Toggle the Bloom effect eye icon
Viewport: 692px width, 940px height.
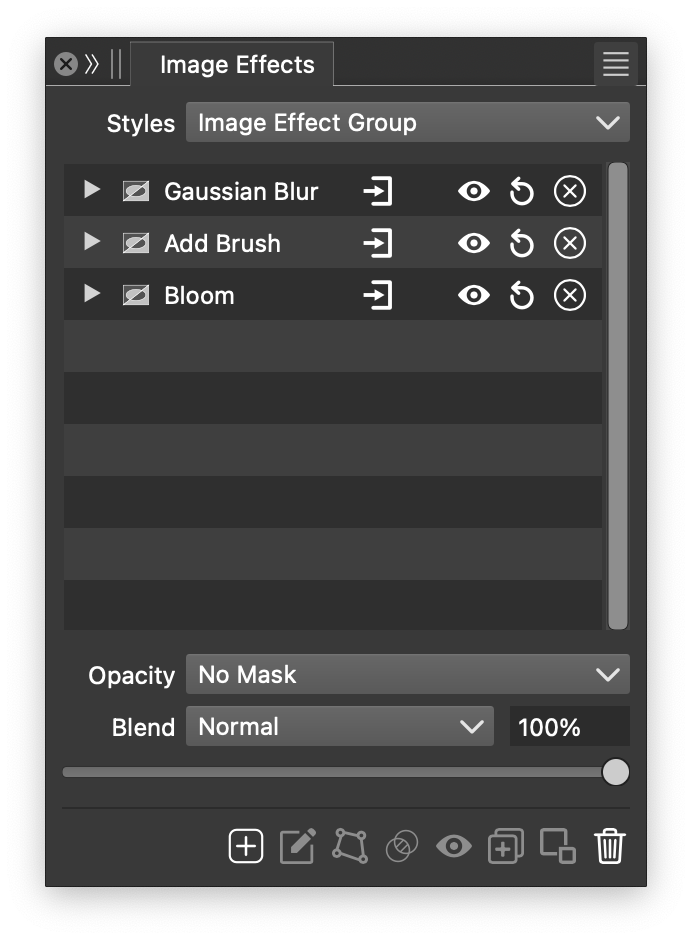tap(473, 295)
